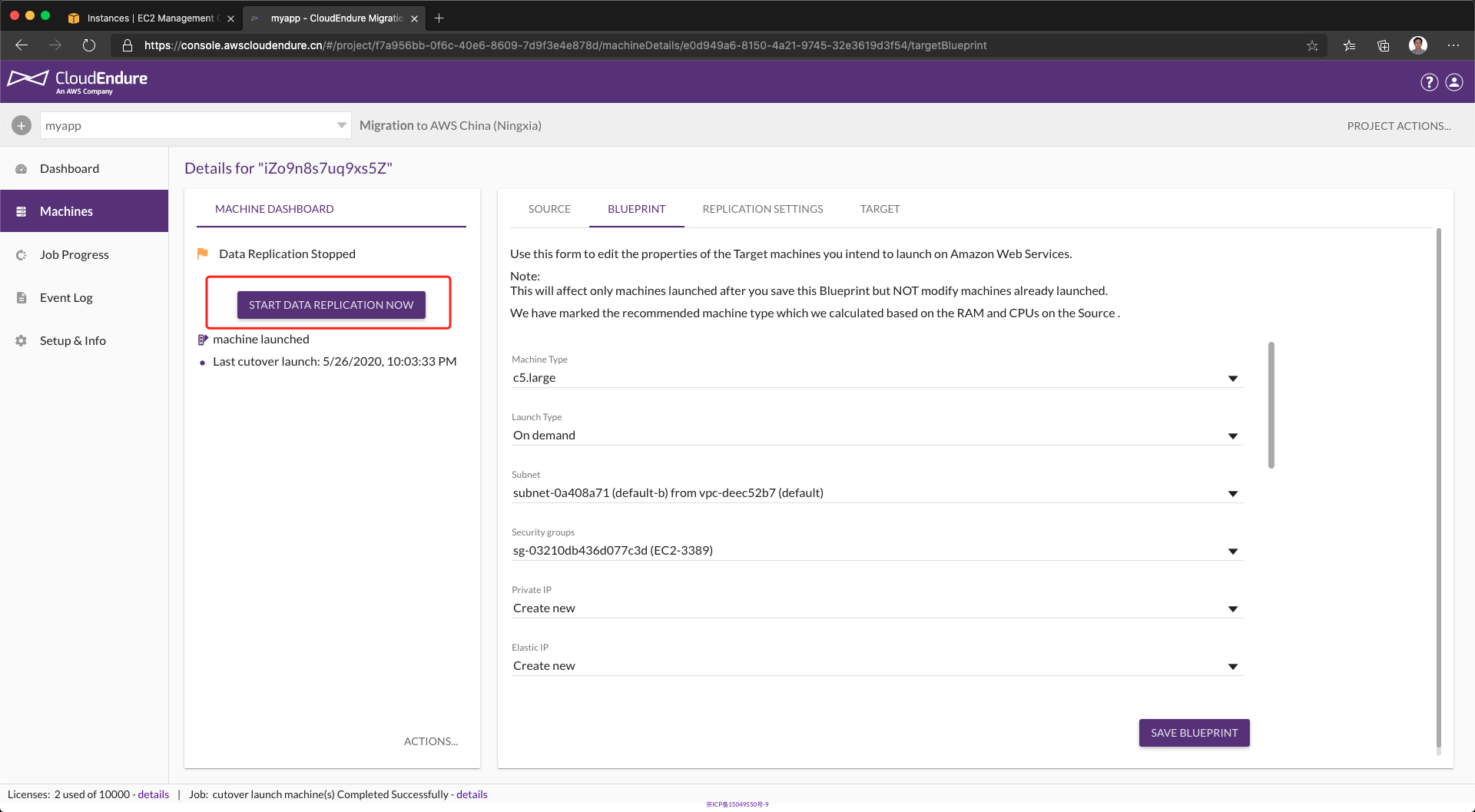Switch to the Replication Settings tab
Viewport: 1475px width, 812px height.
(762, 209)
